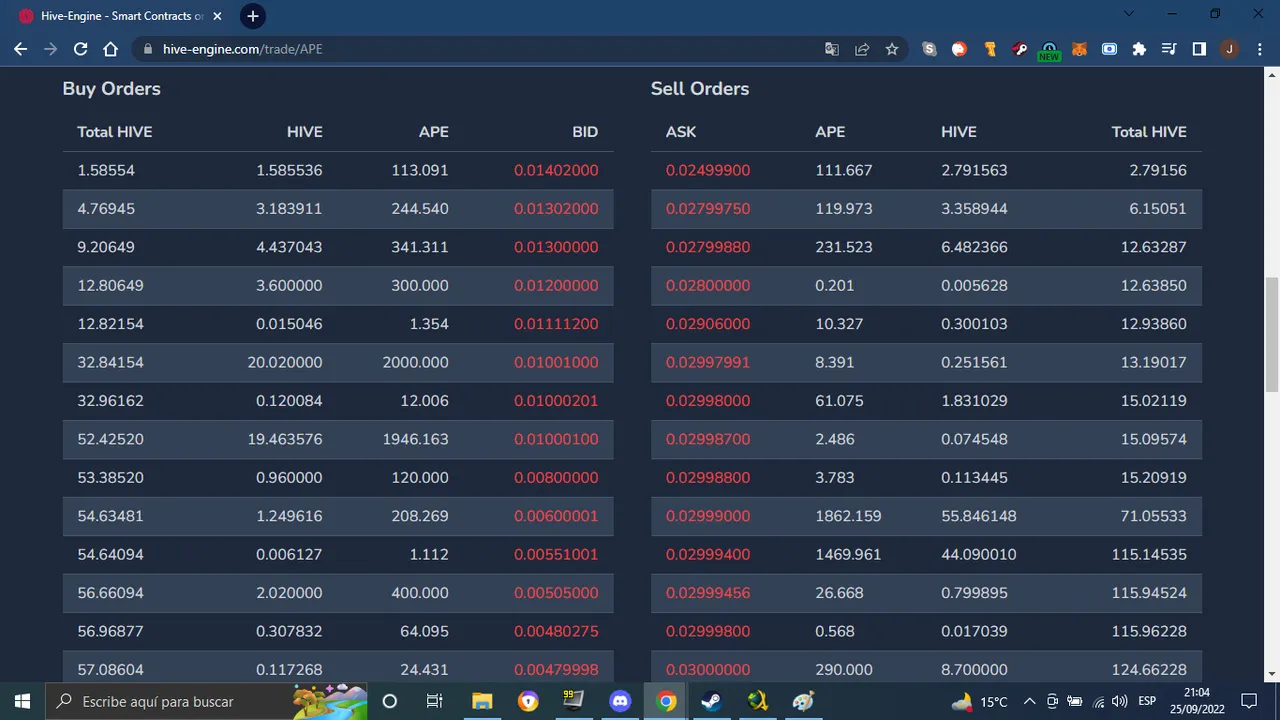Open Task View on the taskbar

(434, 701)
